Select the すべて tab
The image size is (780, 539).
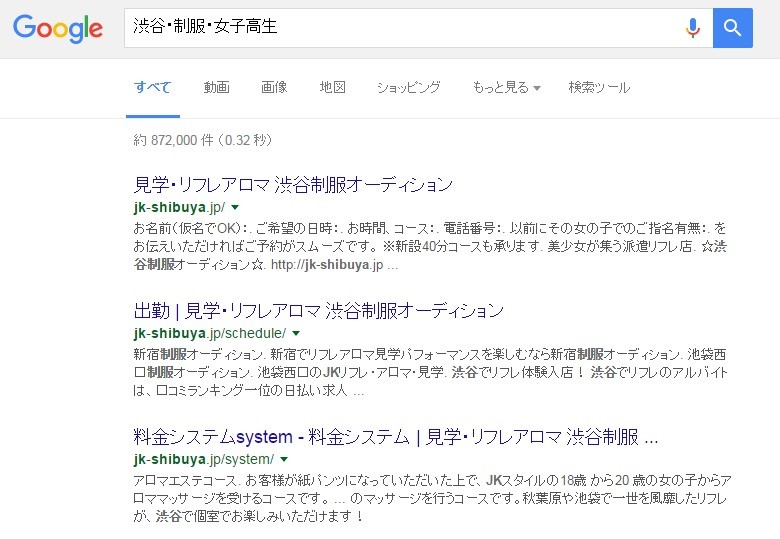[x=152, y=88]
